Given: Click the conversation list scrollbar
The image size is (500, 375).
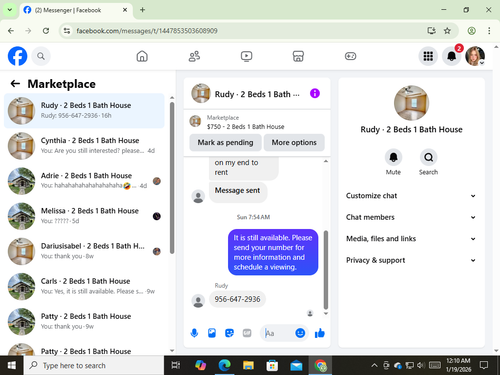Looking at the screenshot, I should (x=172, y=178).
